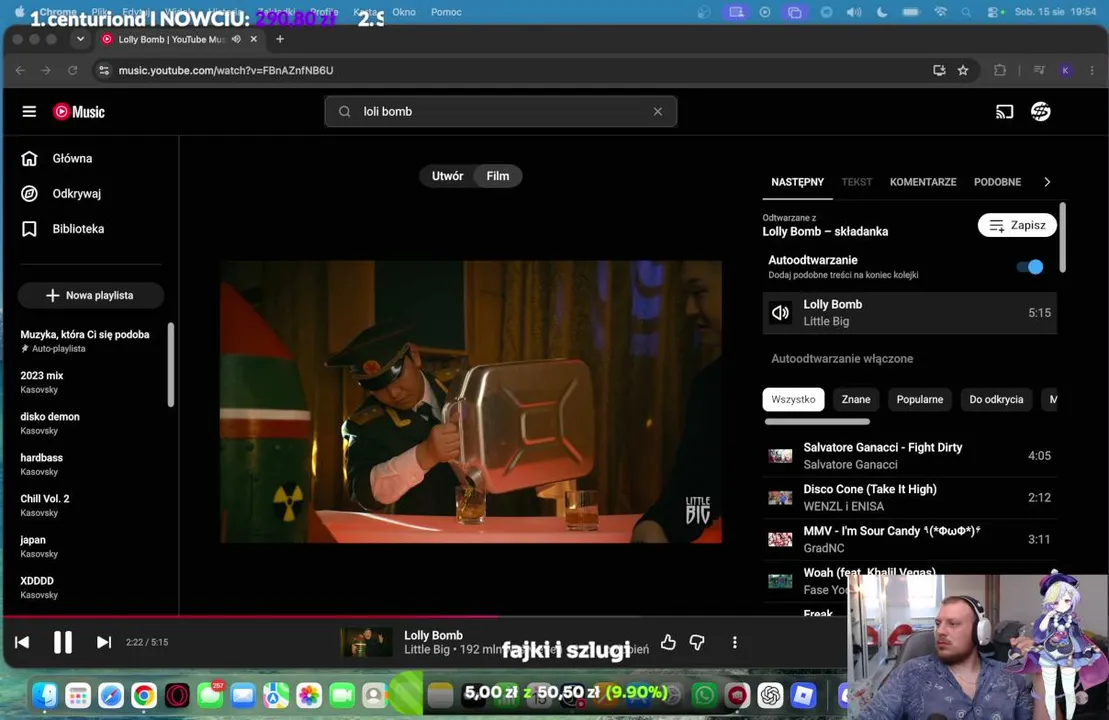This screenshot has width=1109, height=720.
Task: Open the account avatar menu
Action: pos(1040,112)
